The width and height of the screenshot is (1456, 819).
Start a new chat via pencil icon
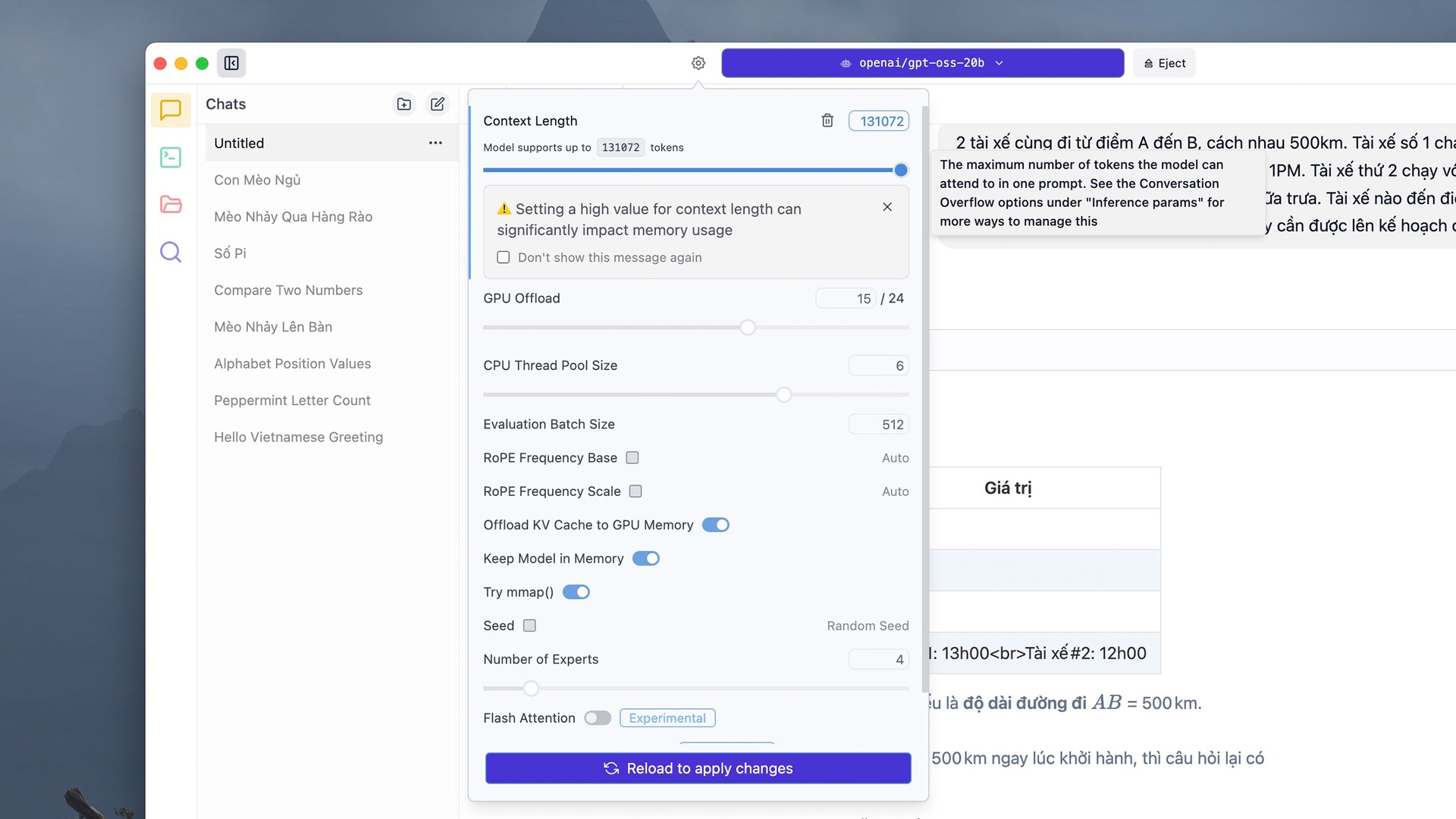point(438,104)
